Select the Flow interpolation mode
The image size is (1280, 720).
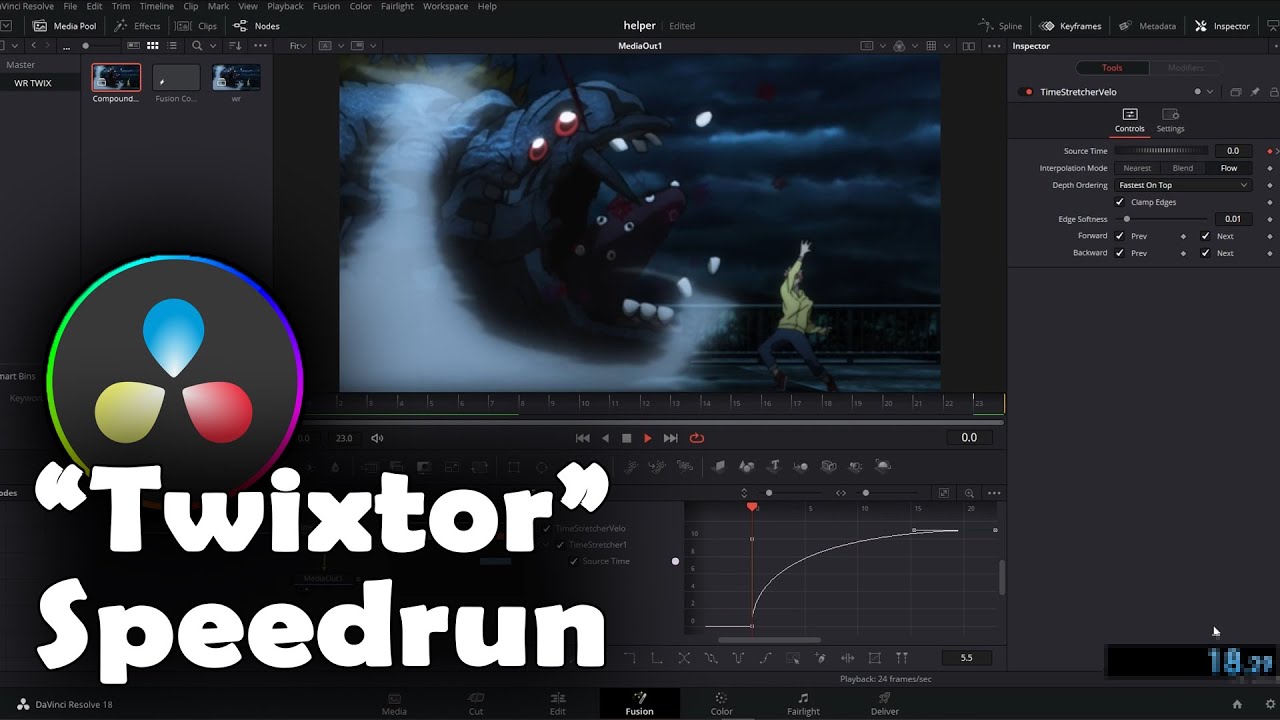[1229, 168]
